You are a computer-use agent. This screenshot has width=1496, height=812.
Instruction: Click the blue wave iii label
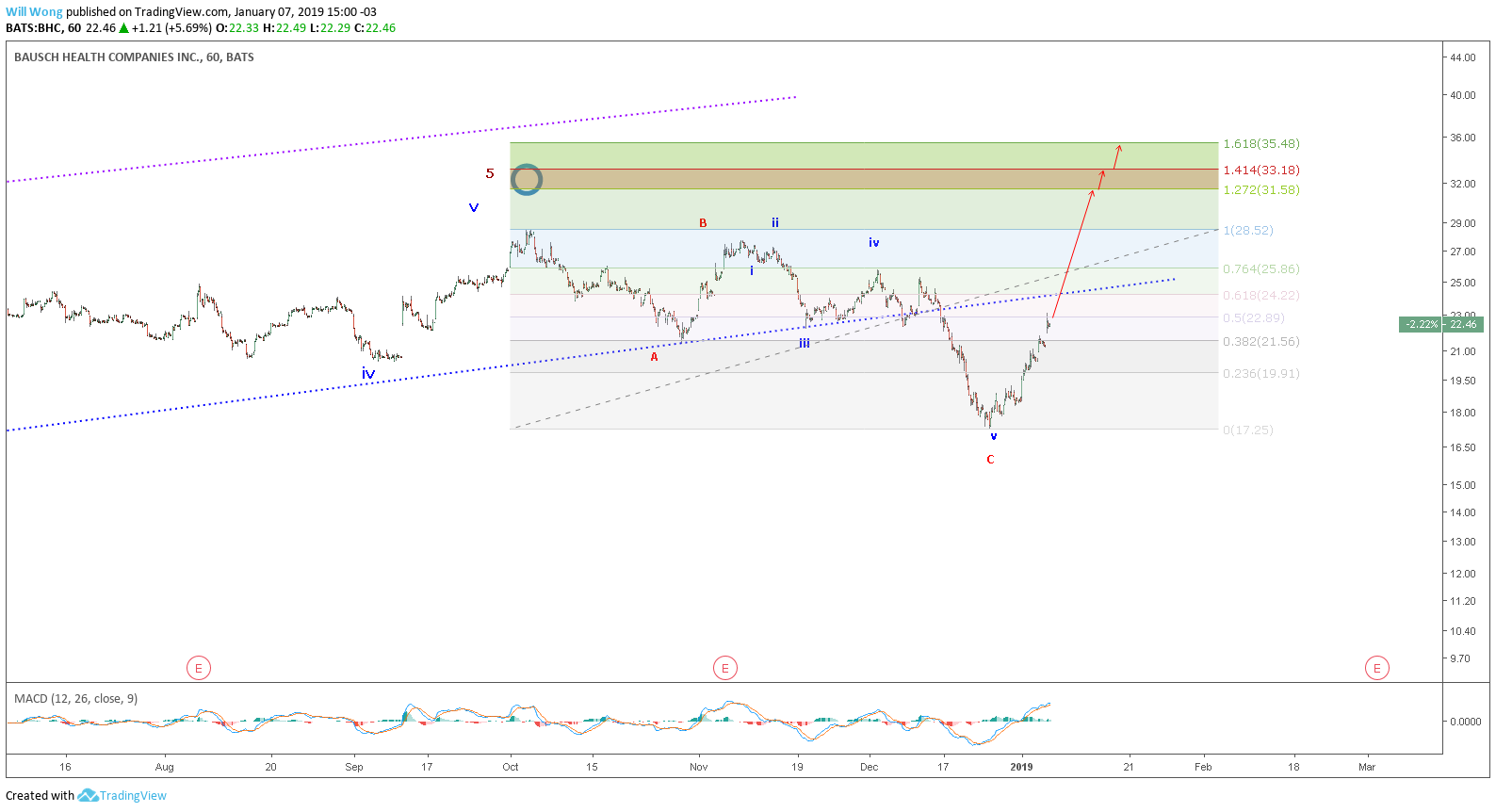tap(805, 343)
